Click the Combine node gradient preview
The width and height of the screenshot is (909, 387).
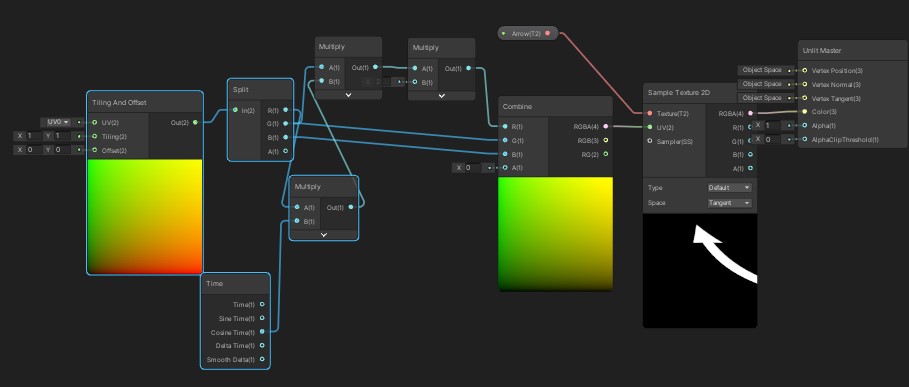[x=555, y=234]
